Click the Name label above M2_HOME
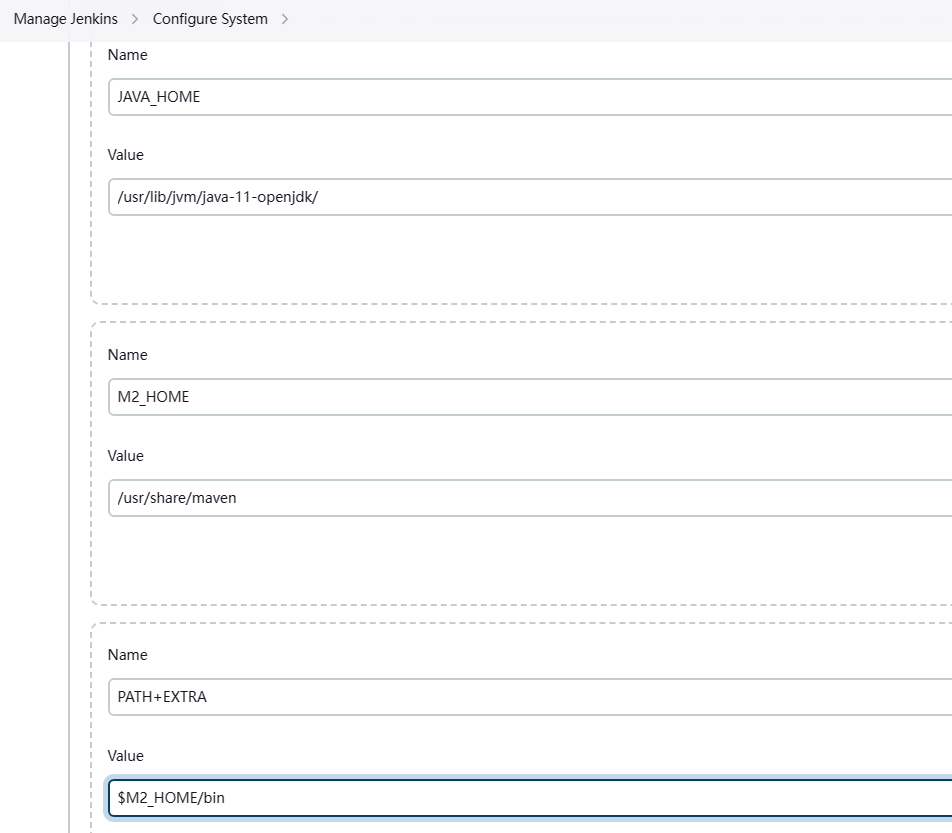Screen dimensions: 952x833 [127, 355]
